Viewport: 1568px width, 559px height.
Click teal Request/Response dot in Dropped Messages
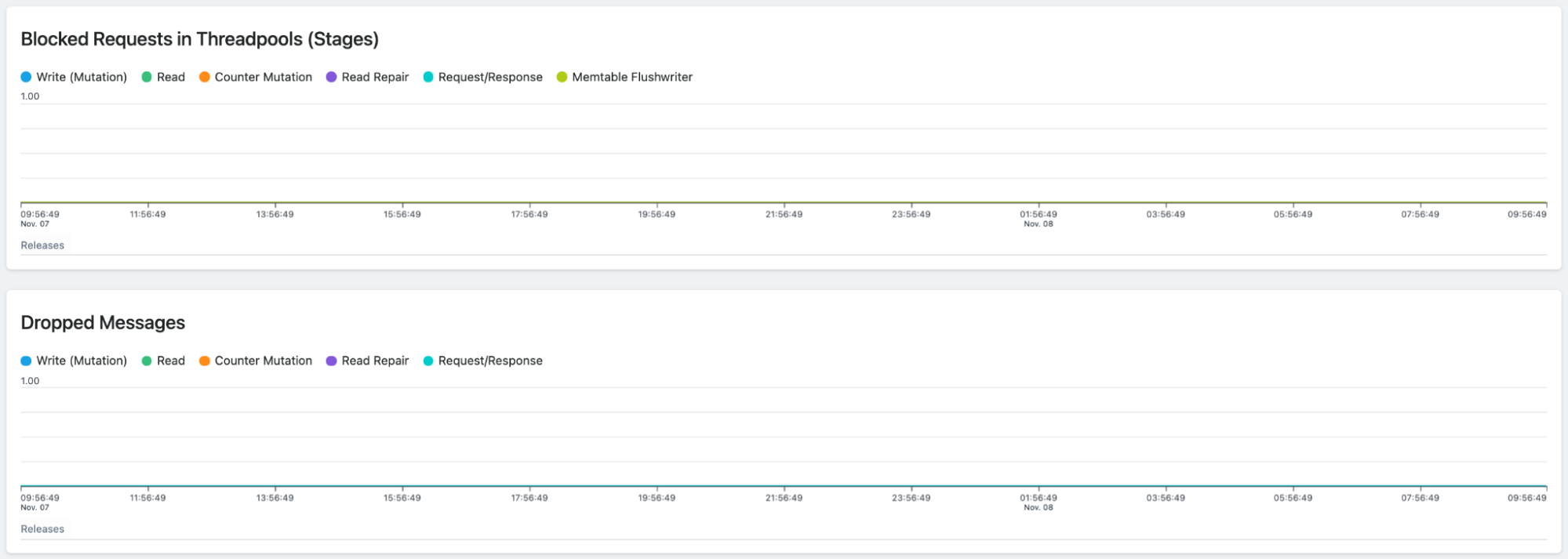428,361
